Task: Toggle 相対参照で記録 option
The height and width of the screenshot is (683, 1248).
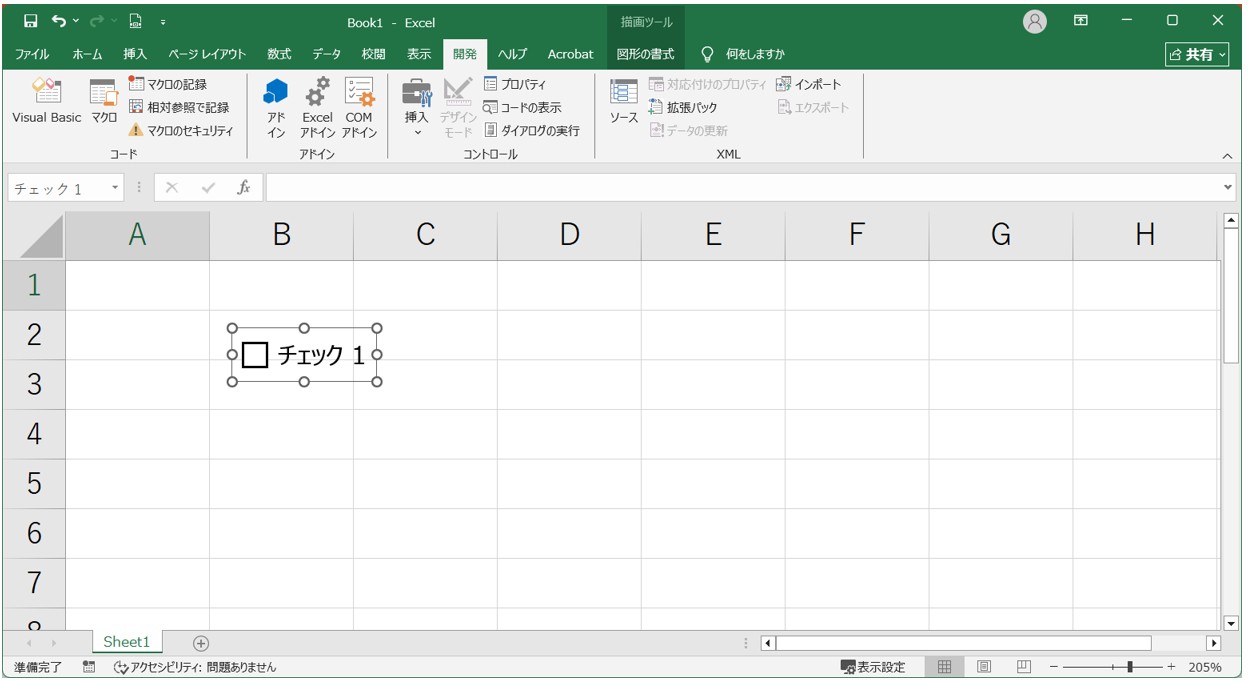Action: tap(180, 107)
